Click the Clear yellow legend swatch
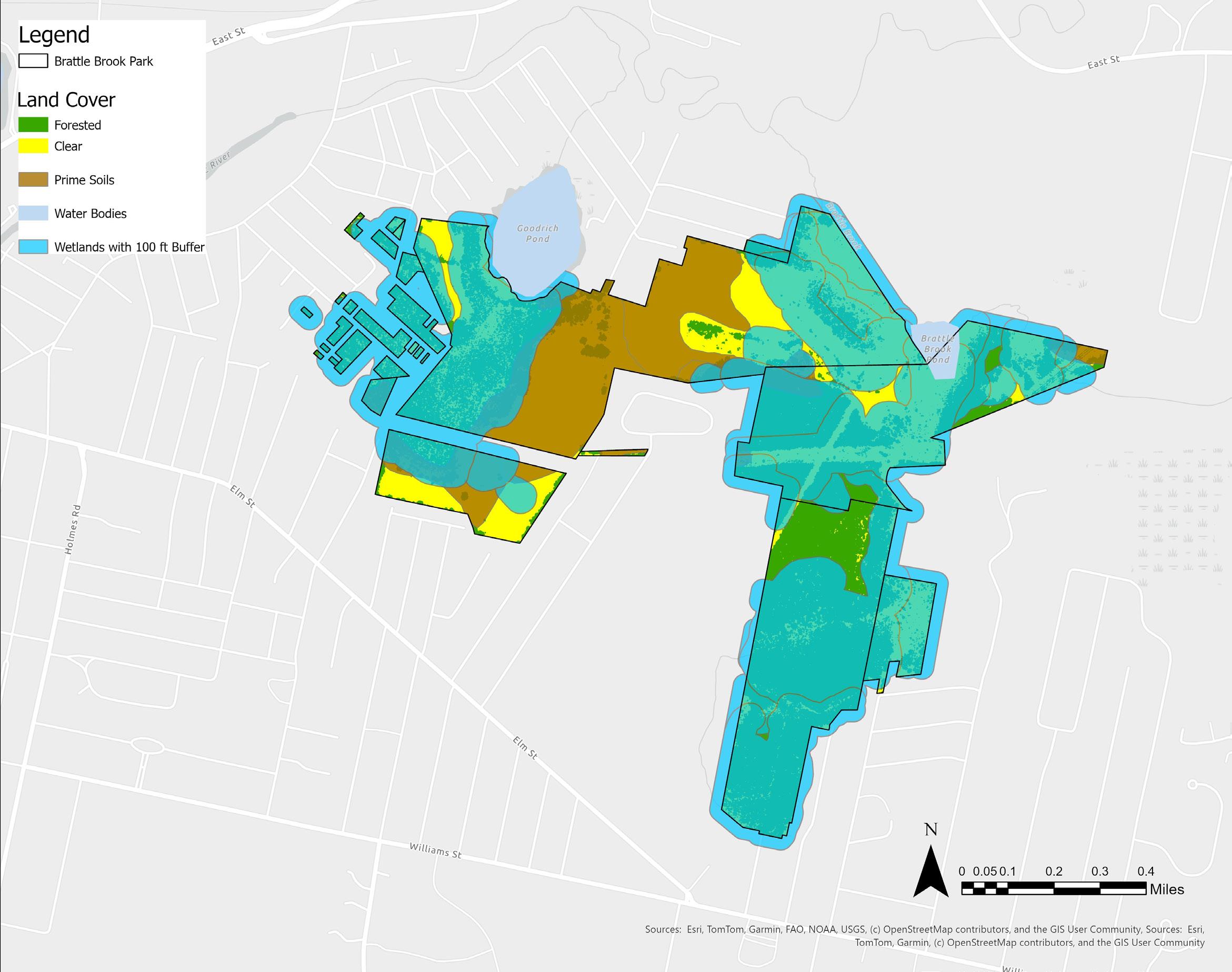The height and width of the screenshot is (972, 1232). (x=33, y=146)
